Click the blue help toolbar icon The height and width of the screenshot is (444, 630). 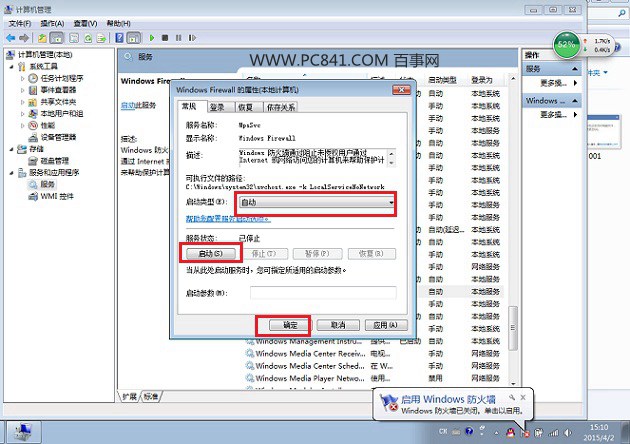119,38
